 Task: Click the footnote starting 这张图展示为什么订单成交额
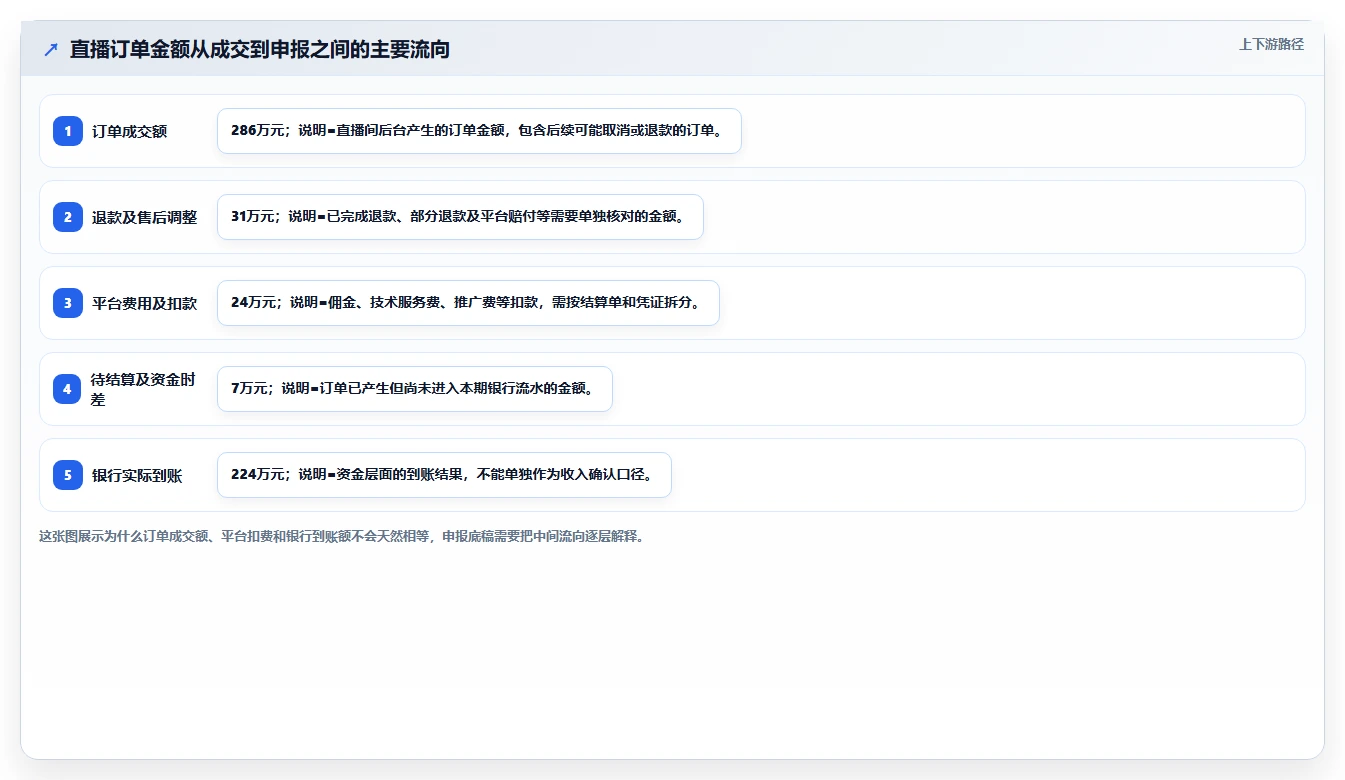[x=342, y=536]
